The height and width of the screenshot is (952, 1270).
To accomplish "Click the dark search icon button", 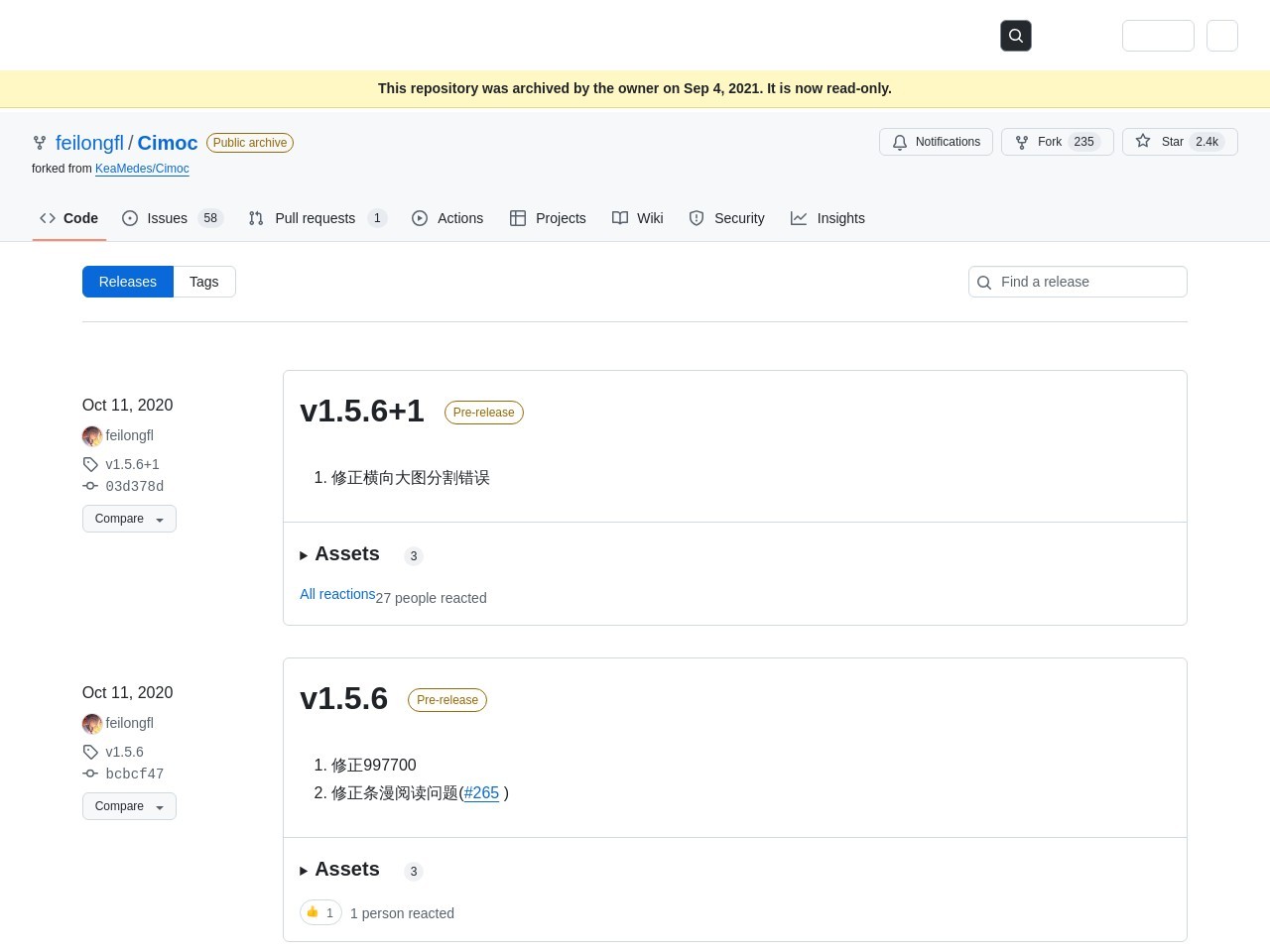I will click(1016, 36).
